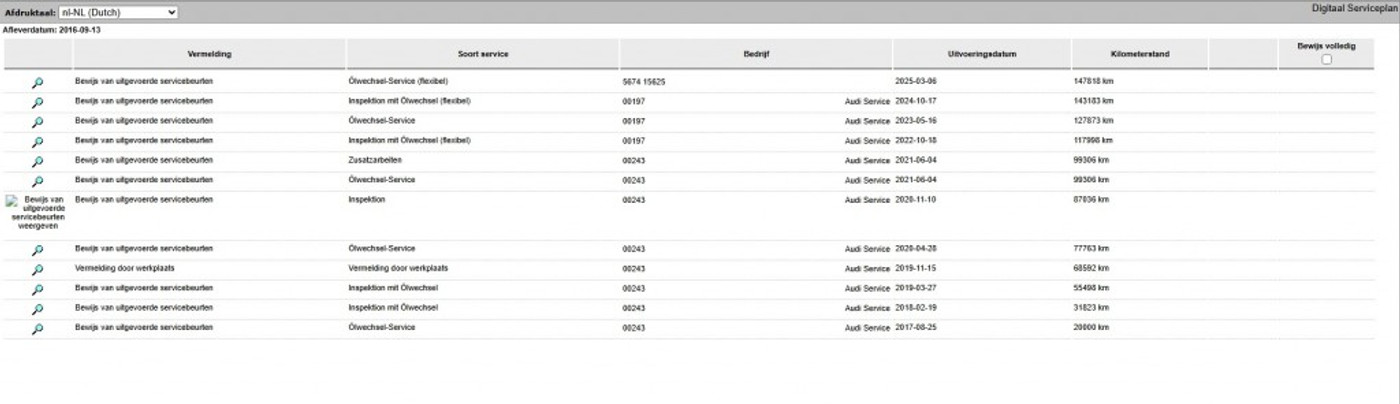The width and height of the screenshot is (1400, 404).
Task: Click magnifier for the 2023-05-16 Ölwechsel-Service
Action: tap(37, 122)
